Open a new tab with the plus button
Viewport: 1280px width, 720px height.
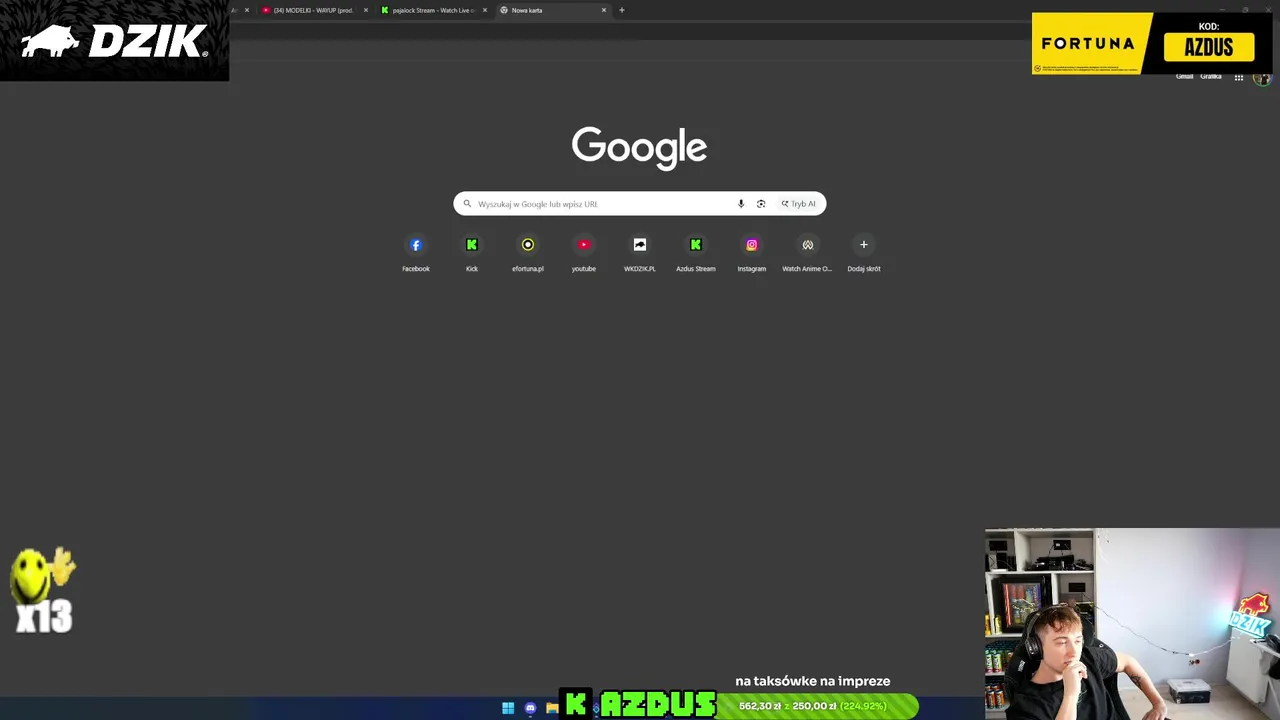622,10
